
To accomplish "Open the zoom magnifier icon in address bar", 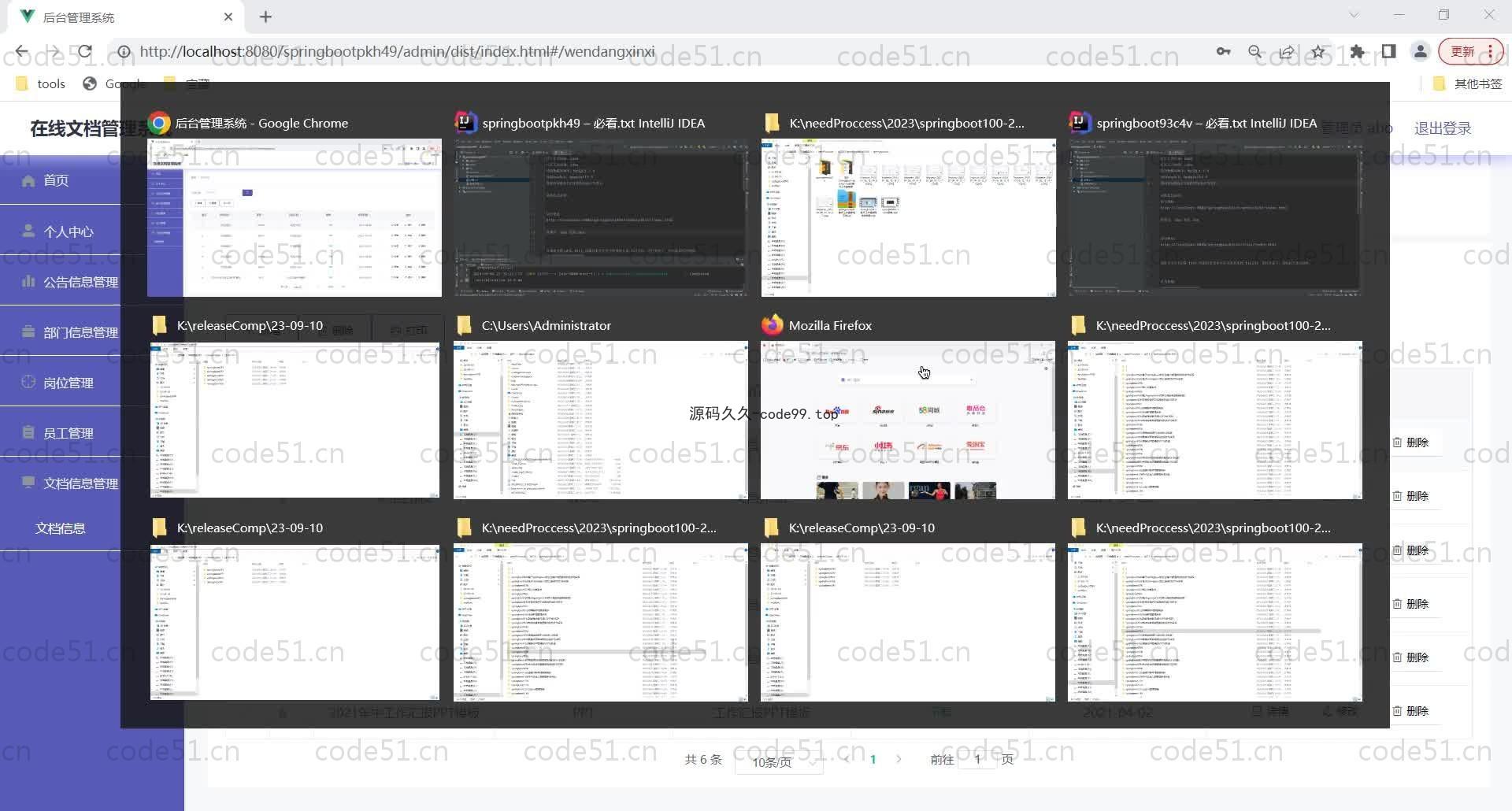I will point(1254,52).
